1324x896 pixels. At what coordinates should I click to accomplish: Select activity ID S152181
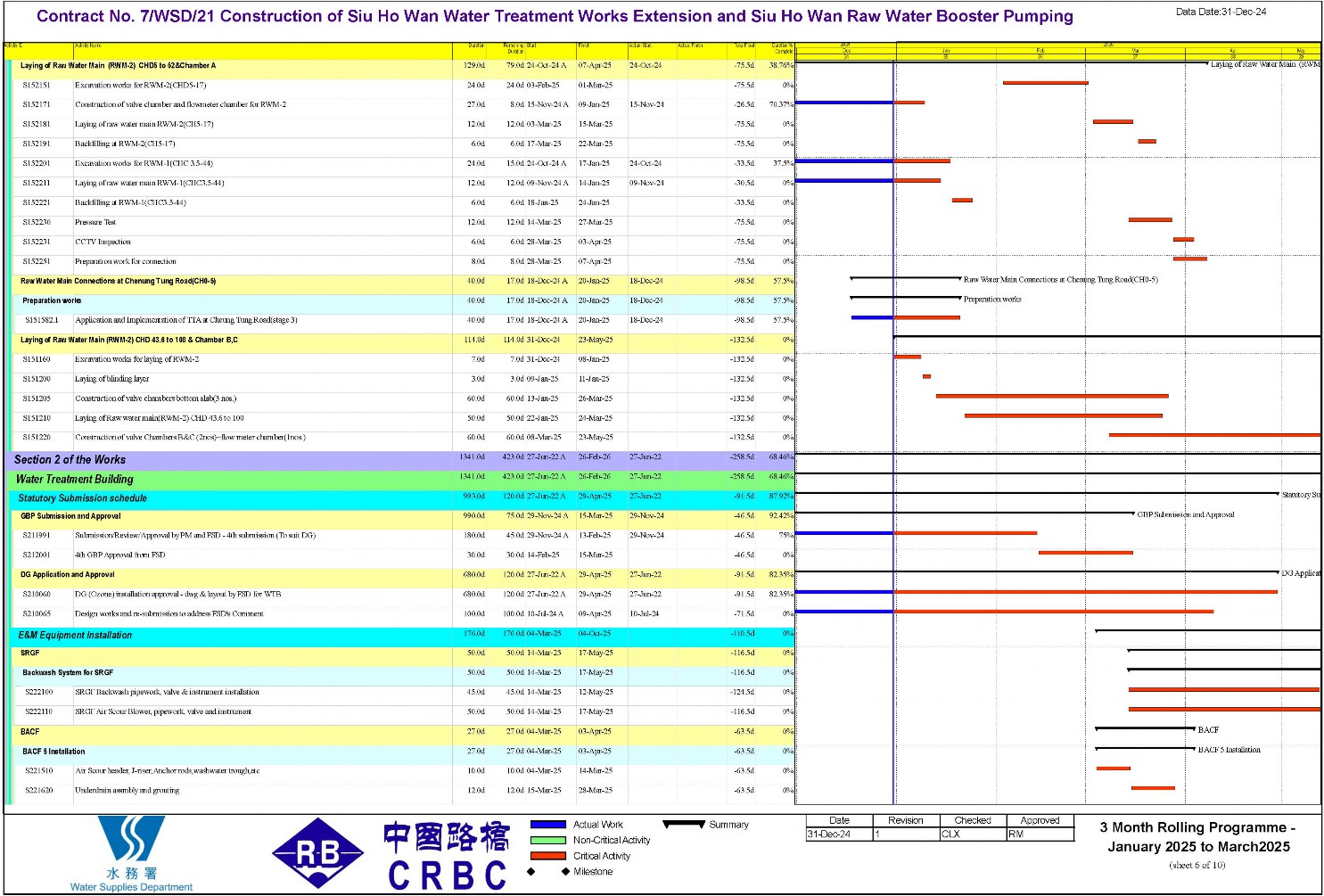[x=37, y=125]
